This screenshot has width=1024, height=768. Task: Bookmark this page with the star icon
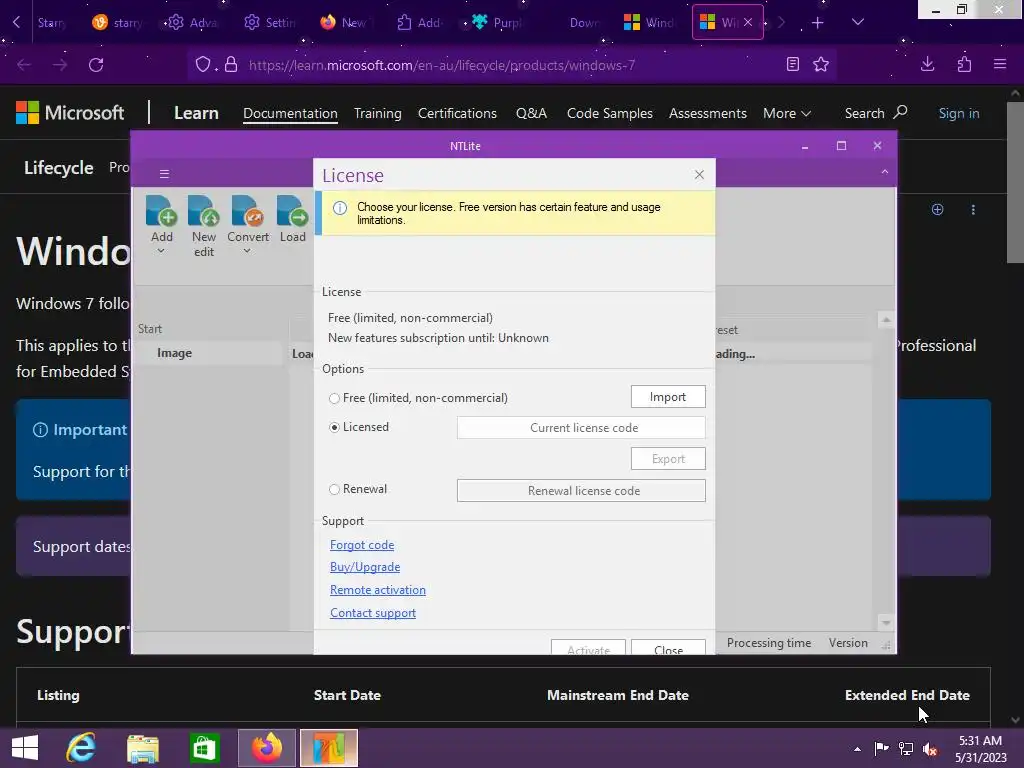tap(821, 64)
